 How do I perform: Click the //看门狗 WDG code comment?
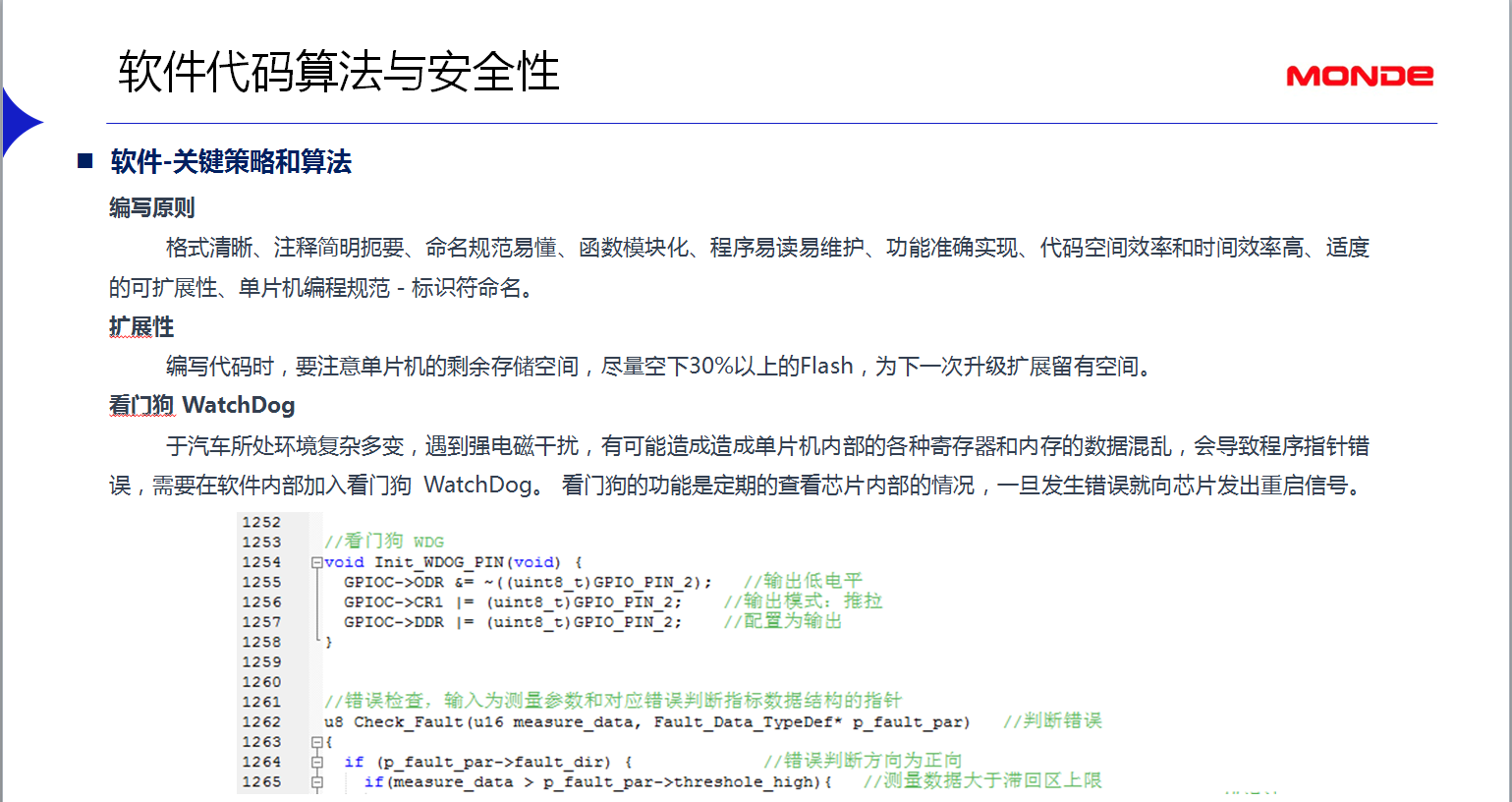384,542
